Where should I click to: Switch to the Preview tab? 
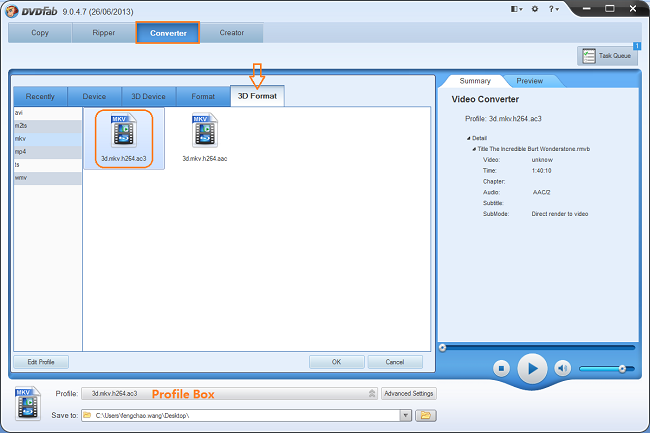(530, 81)
